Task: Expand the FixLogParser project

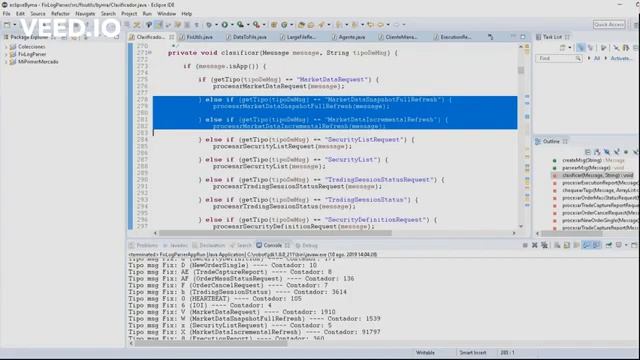Action: (x=6, y=54)
